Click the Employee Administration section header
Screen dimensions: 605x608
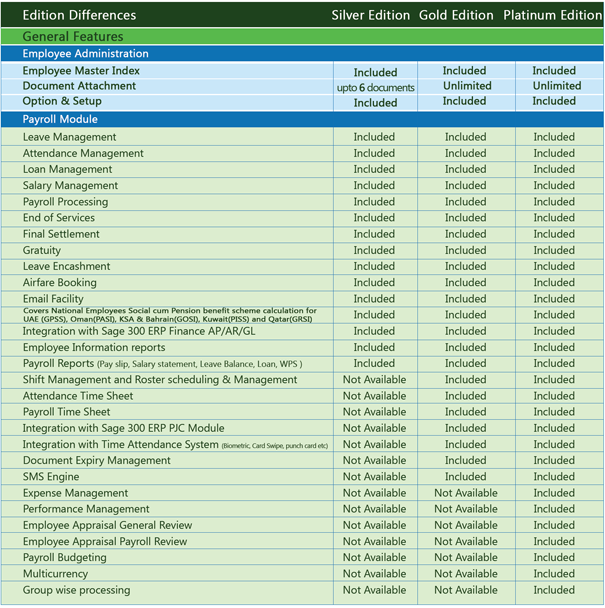302,54
